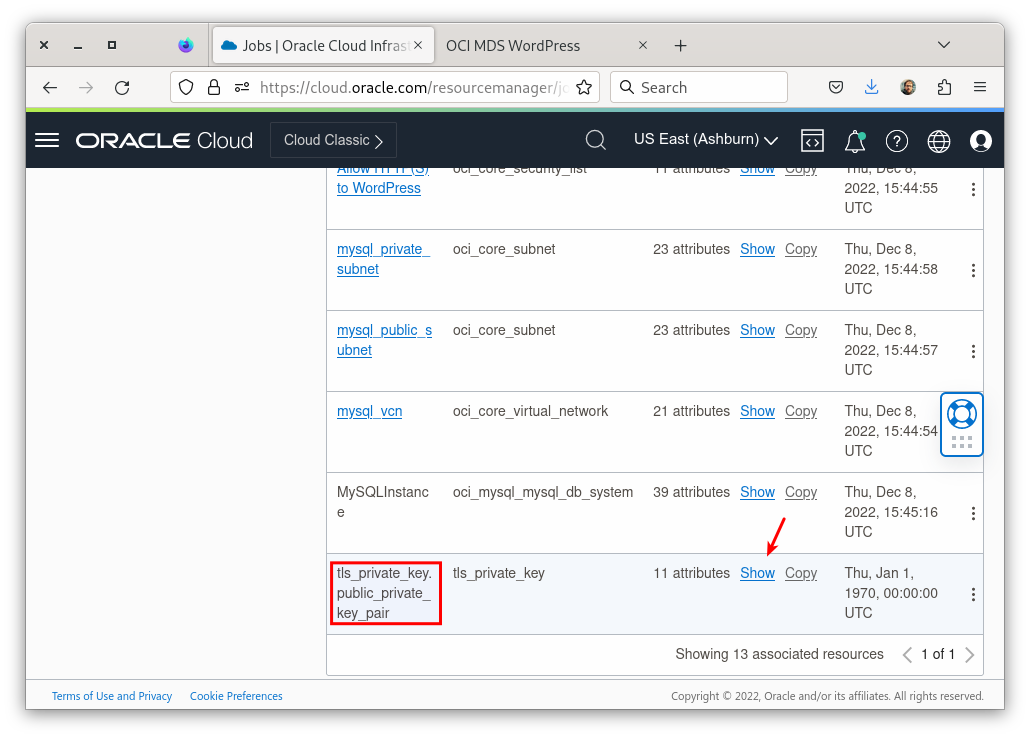
Task: Expand the US East (Ashburn) region selector
Action: 705,139
